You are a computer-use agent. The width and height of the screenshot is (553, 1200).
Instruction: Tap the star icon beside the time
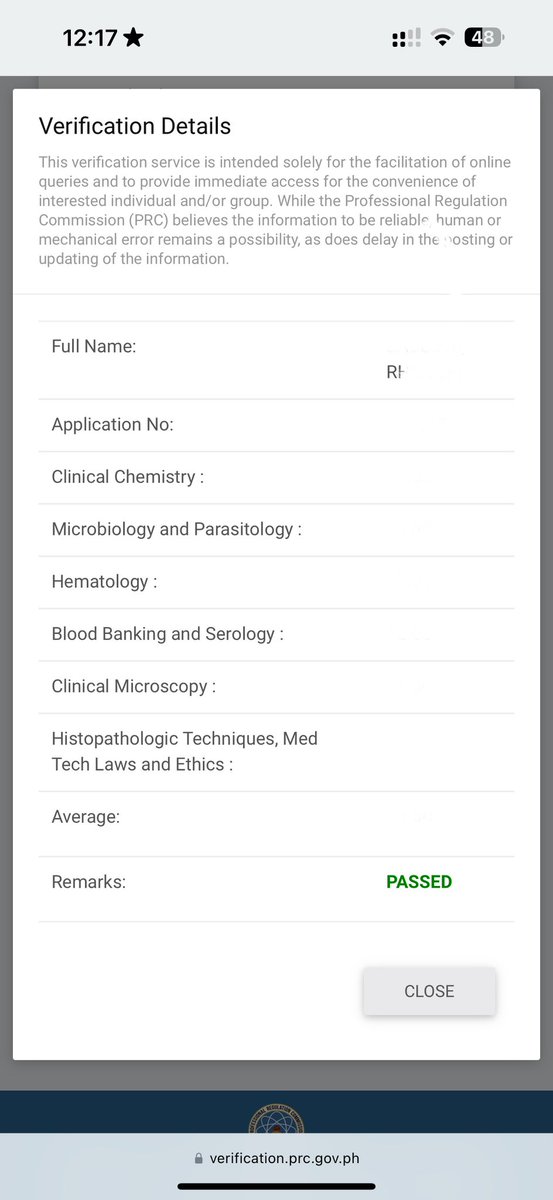134,38
